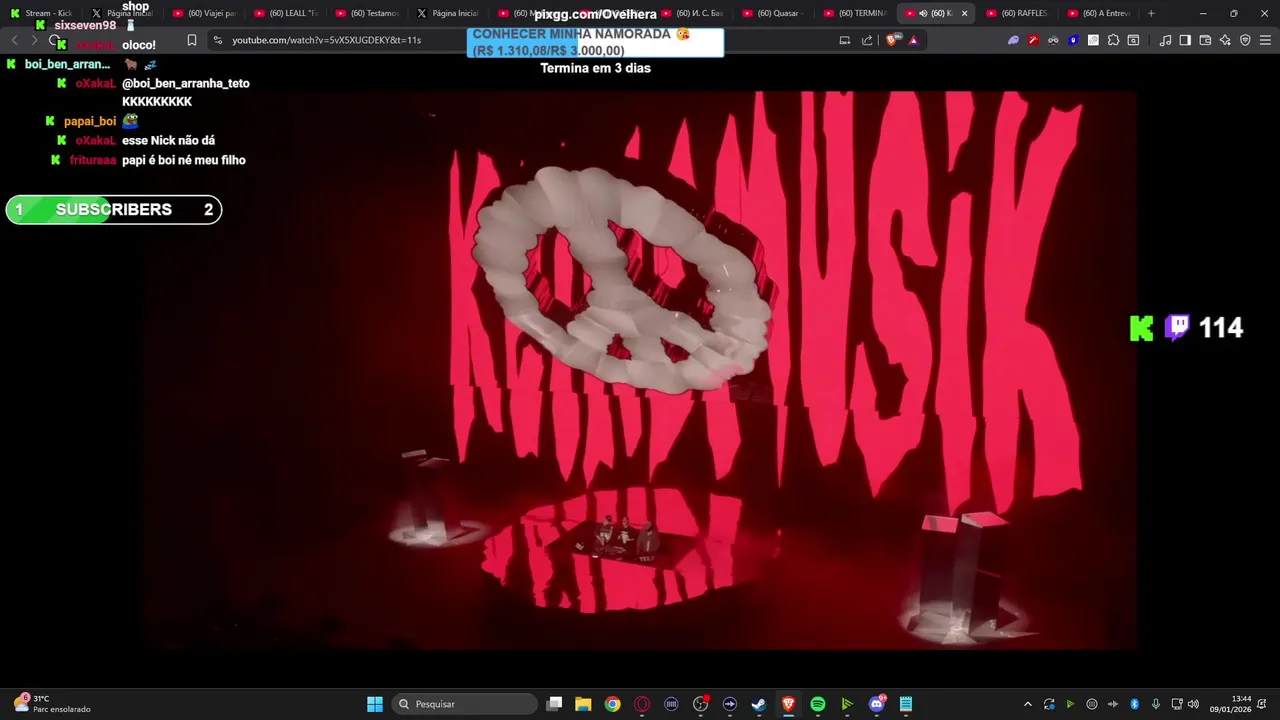Click the Brave Rewards triangle icon
This screenshot has height=720, width=1280.
pyautogui.click(x=913, y=40)
